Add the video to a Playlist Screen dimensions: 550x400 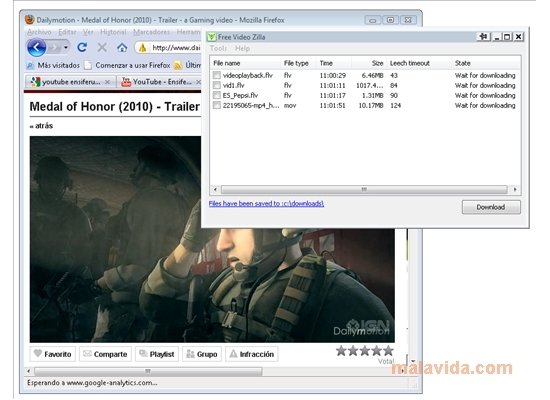tap(157, 354)
